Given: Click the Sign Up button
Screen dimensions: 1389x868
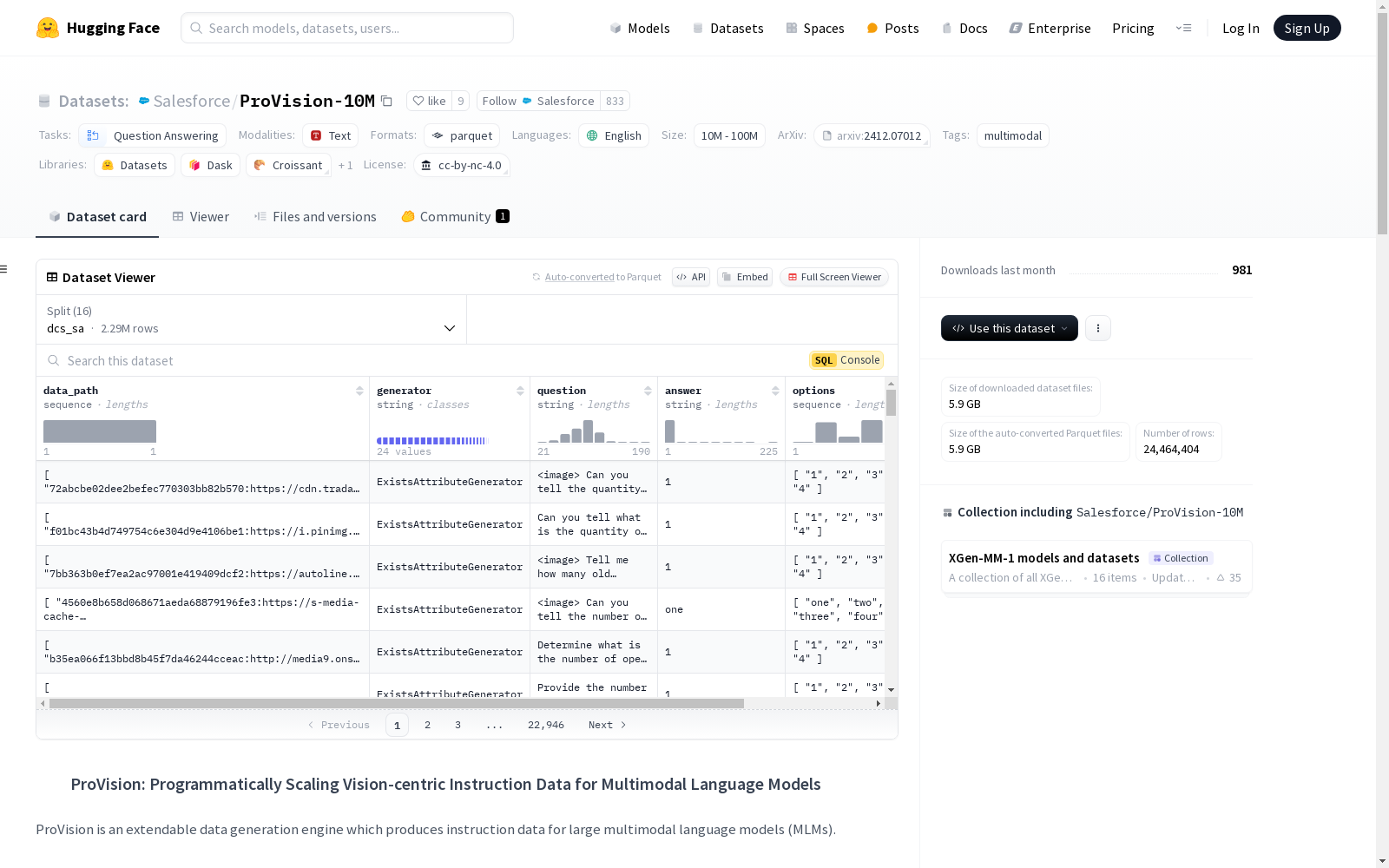Looking at the screenshot, I should click(1307, 28).
